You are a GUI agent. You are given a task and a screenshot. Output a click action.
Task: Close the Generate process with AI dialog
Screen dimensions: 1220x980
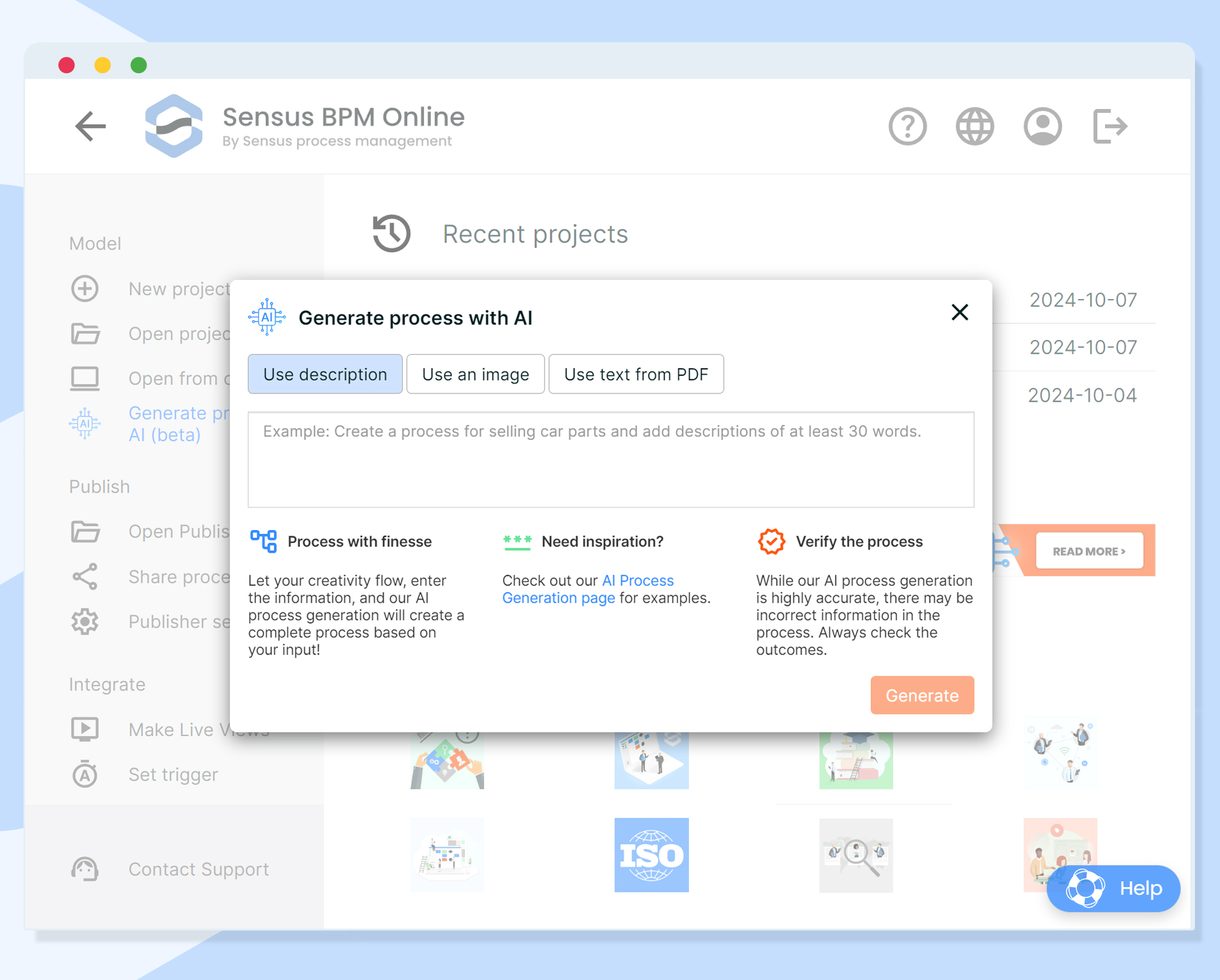tap(959, 313)
